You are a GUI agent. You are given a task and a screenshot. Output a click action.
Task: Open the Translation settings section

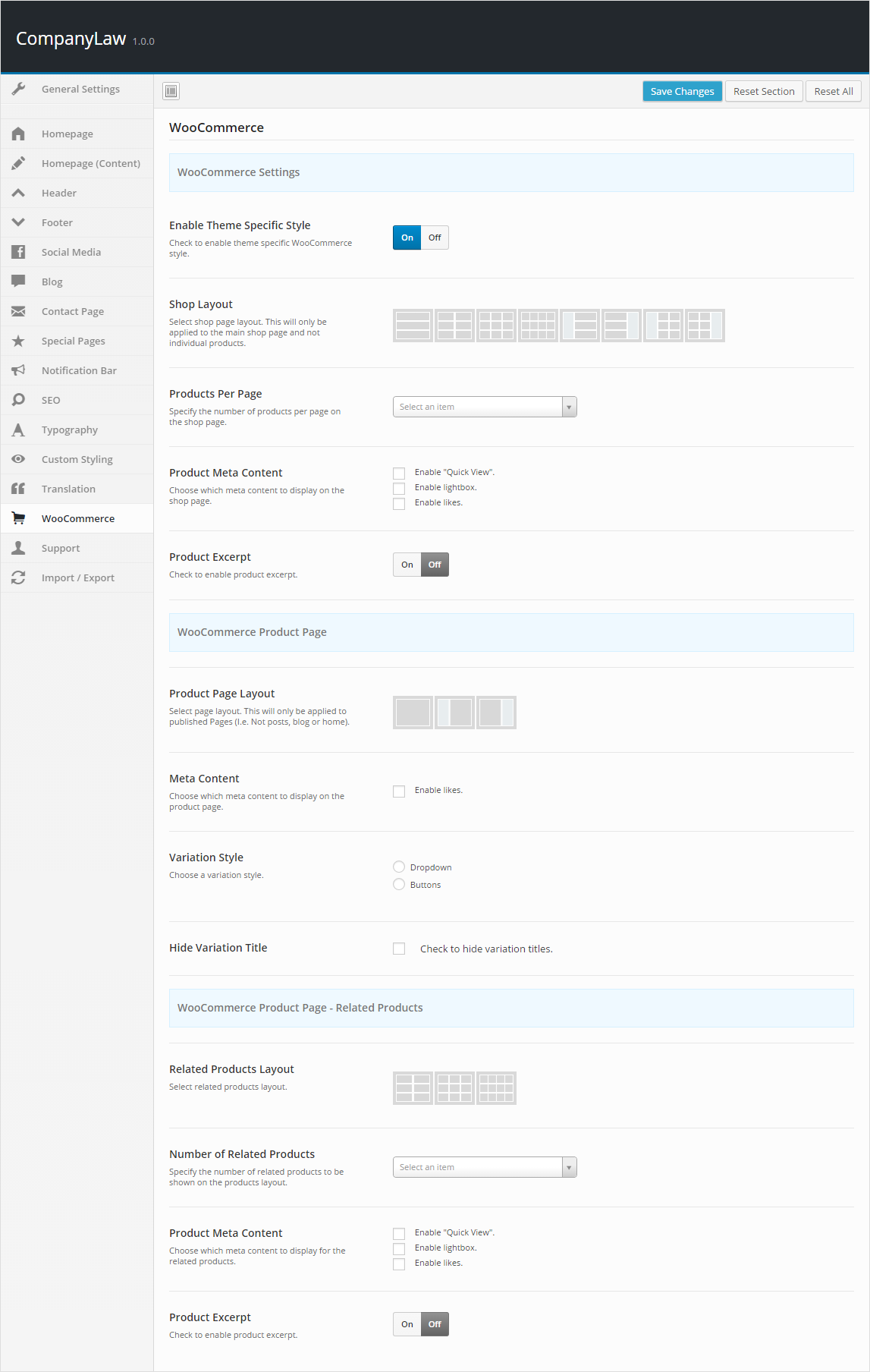pyautogui.click(x=68, y=489)
